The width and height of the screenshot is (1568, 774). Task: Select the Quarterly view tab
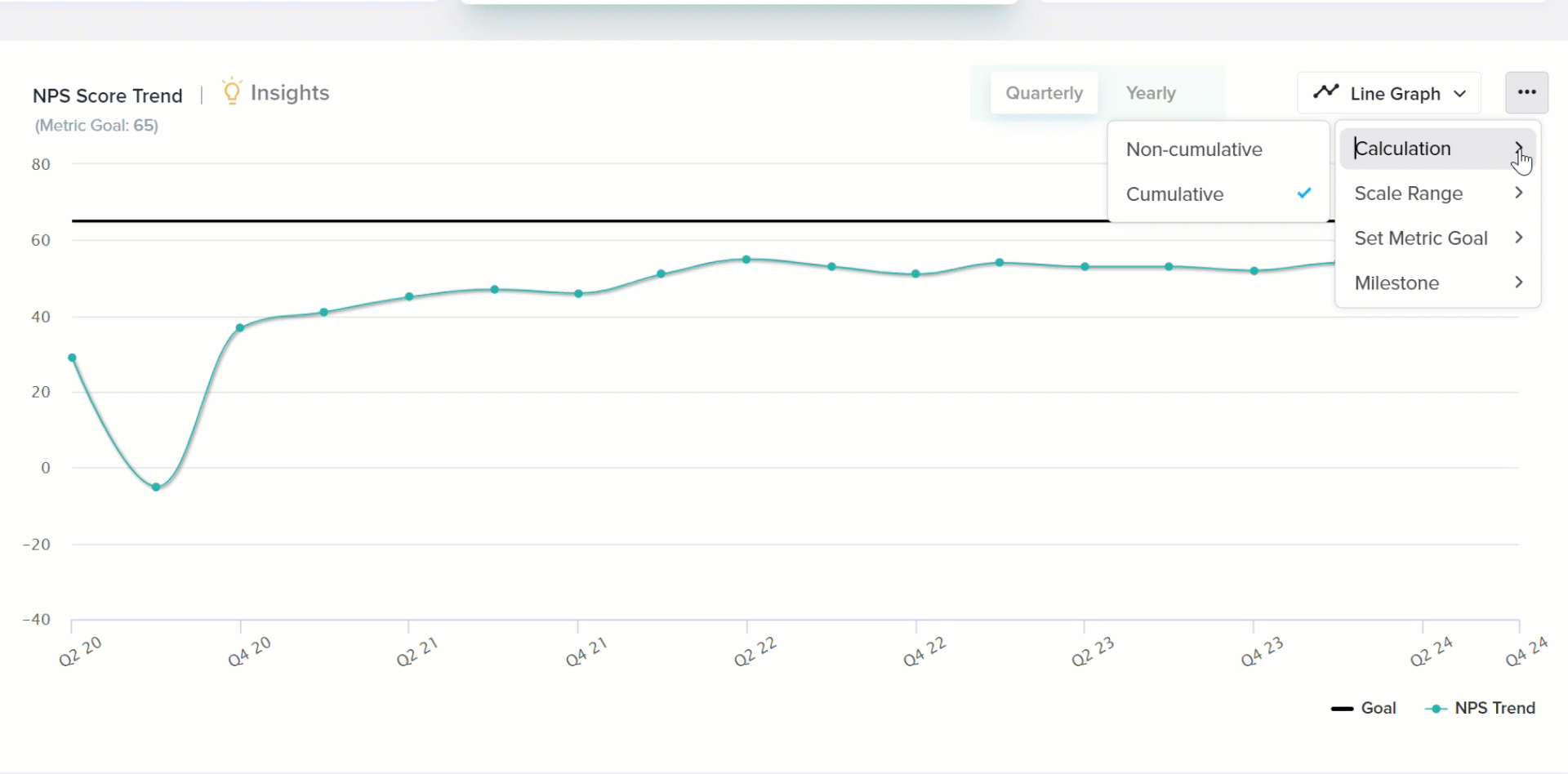1045,92
